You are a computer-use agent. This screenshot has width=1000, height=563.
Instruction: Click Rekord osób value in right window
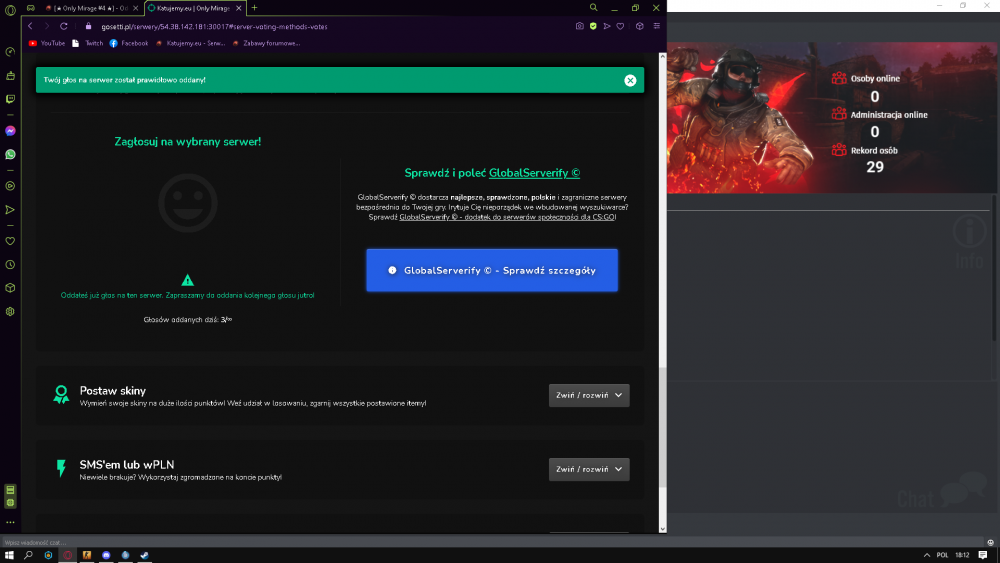(x=875, y=167)
